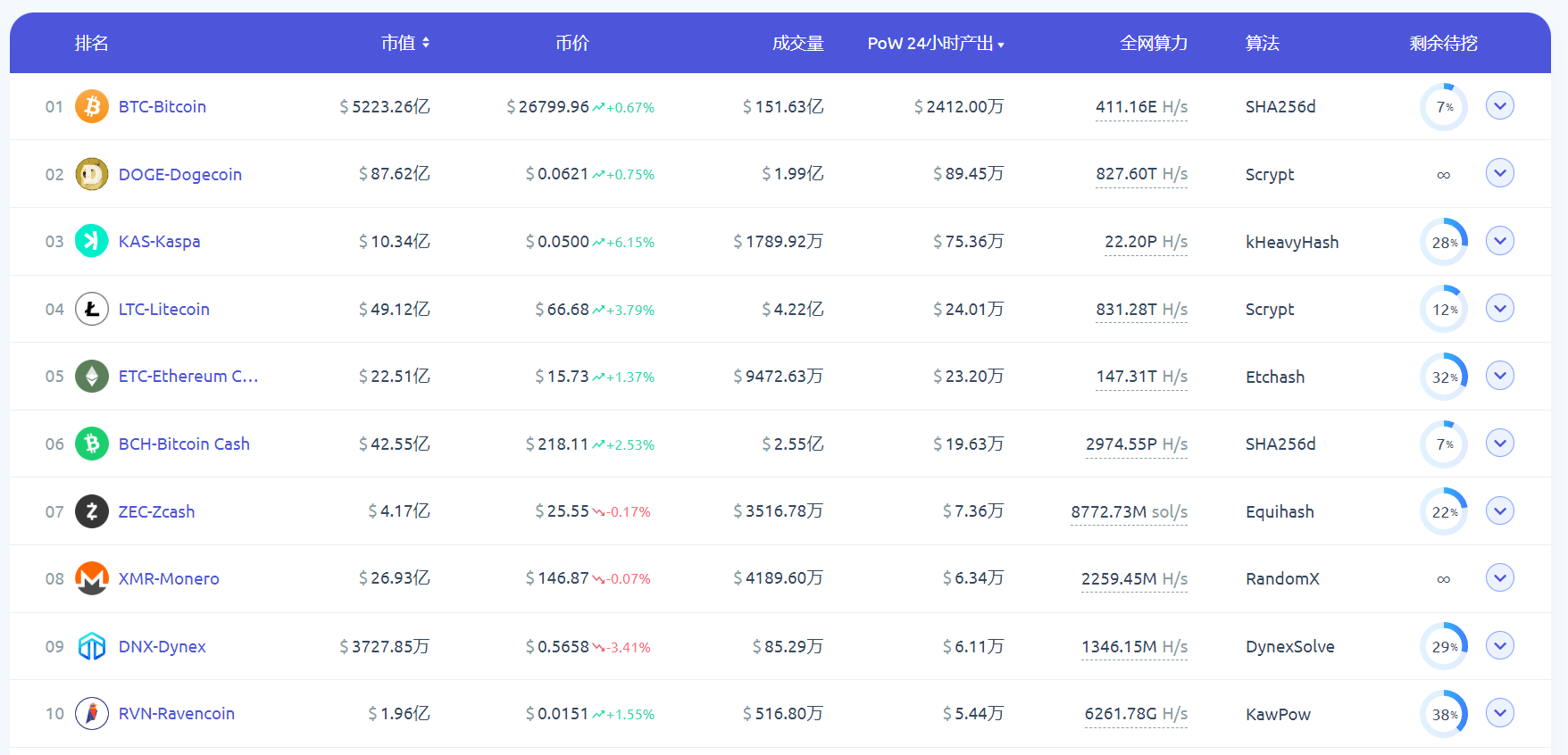This screenshot has width=1568, height=755.
Task: Expand the RVN-Ravencoin row chevron
Action: (x=1499, y=712)
